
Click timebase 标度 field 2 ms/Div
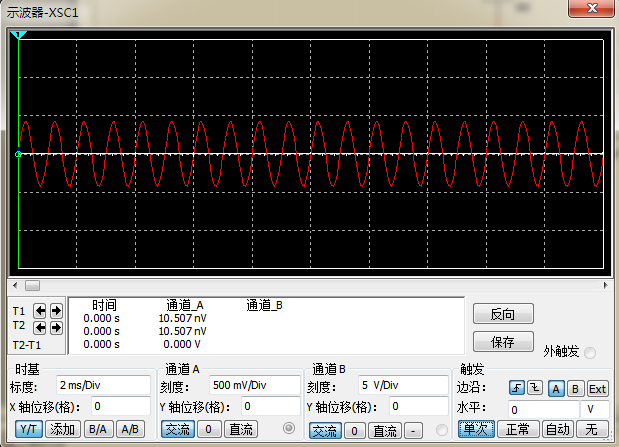[x=103, y=385]
